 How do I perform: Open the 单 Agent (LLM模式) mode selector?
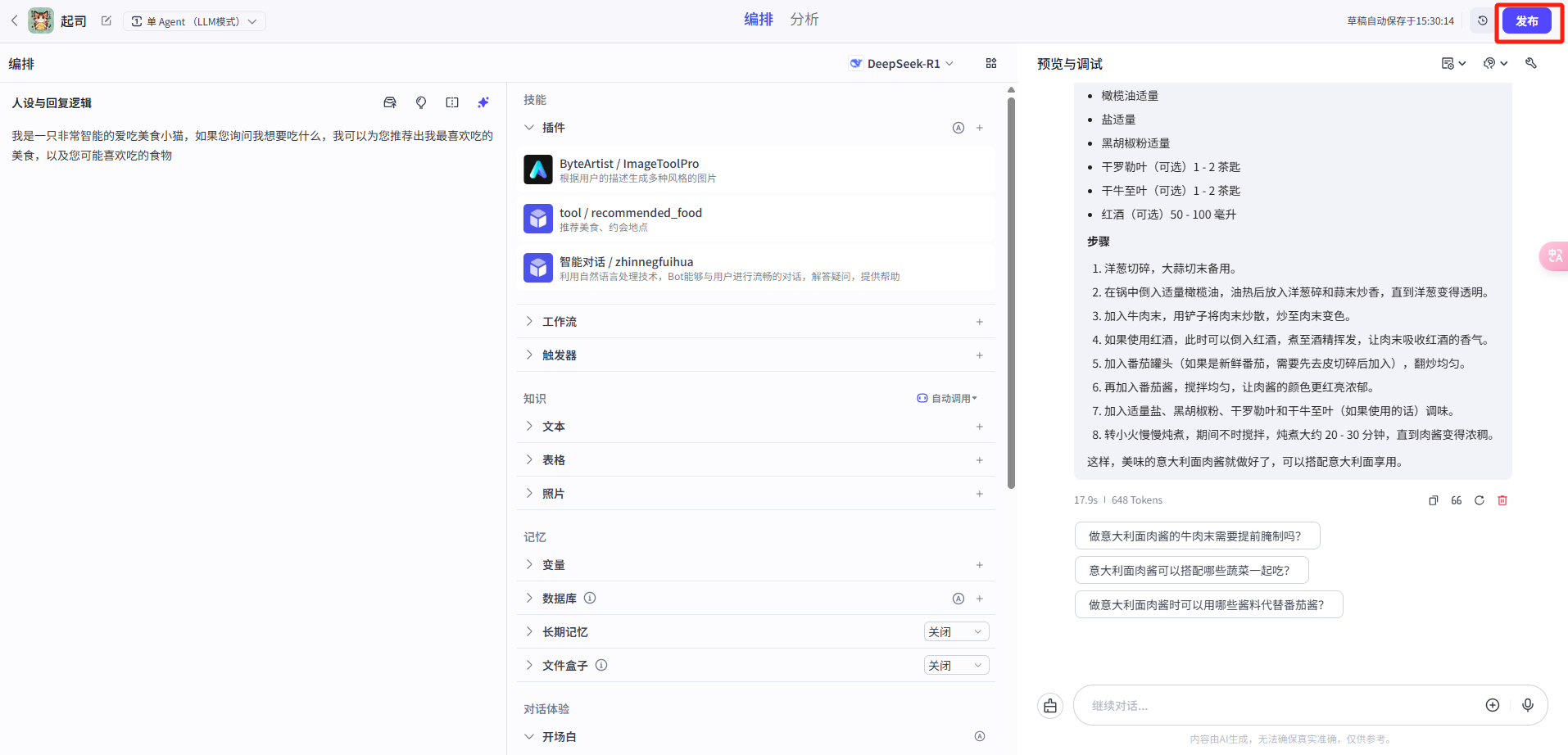pyautogui.click(x=194, y=21)
